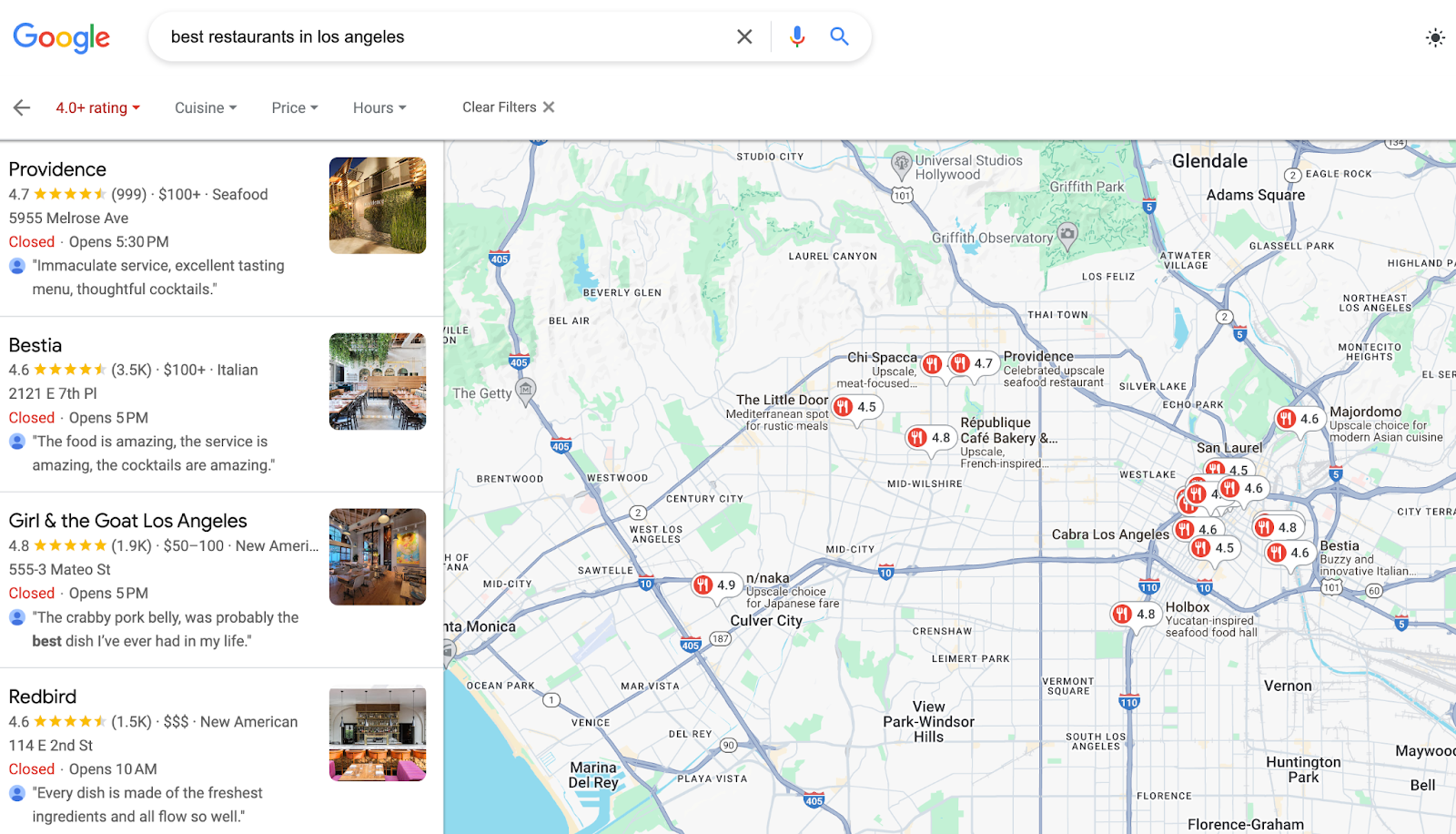The height and width of the screenshot is (834, 1456).
Task: View Providence restaurant photo thumbnail
Action: (x=378, y=205)
